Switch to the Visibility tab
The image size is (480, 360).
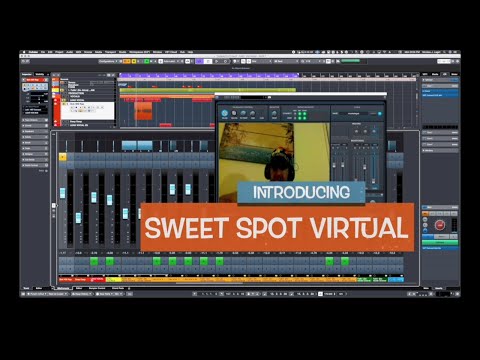(40, 74)
